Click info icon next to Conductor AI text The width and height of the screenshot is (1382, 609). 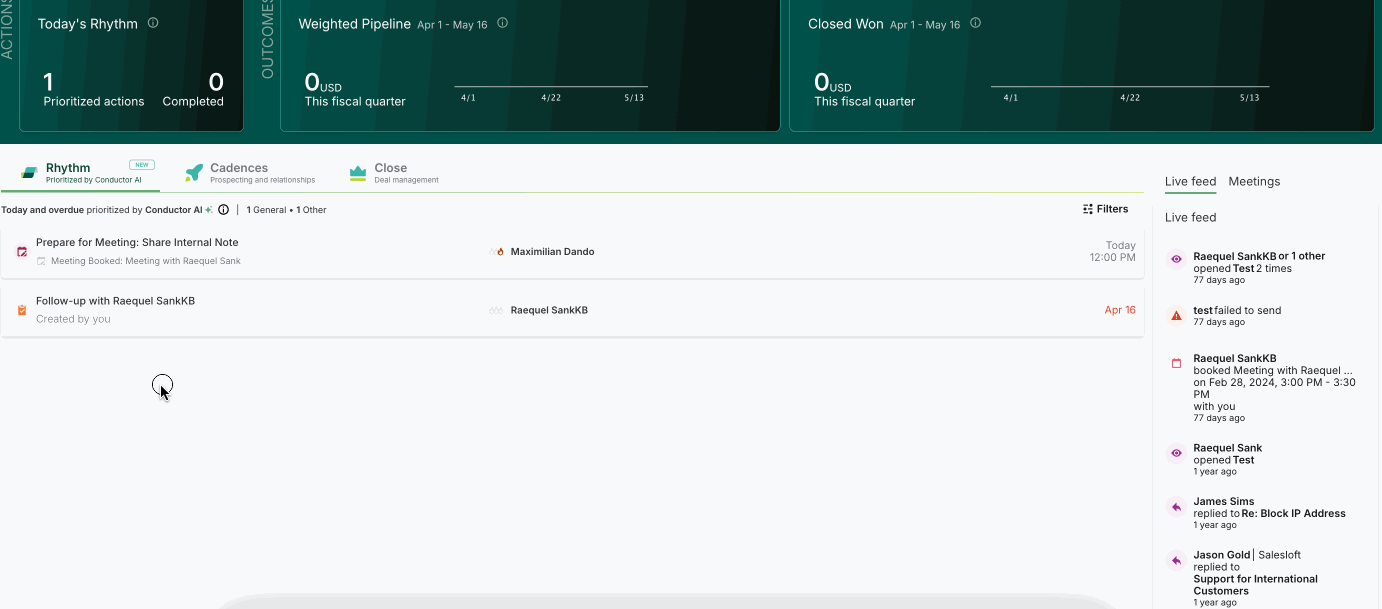223,210
